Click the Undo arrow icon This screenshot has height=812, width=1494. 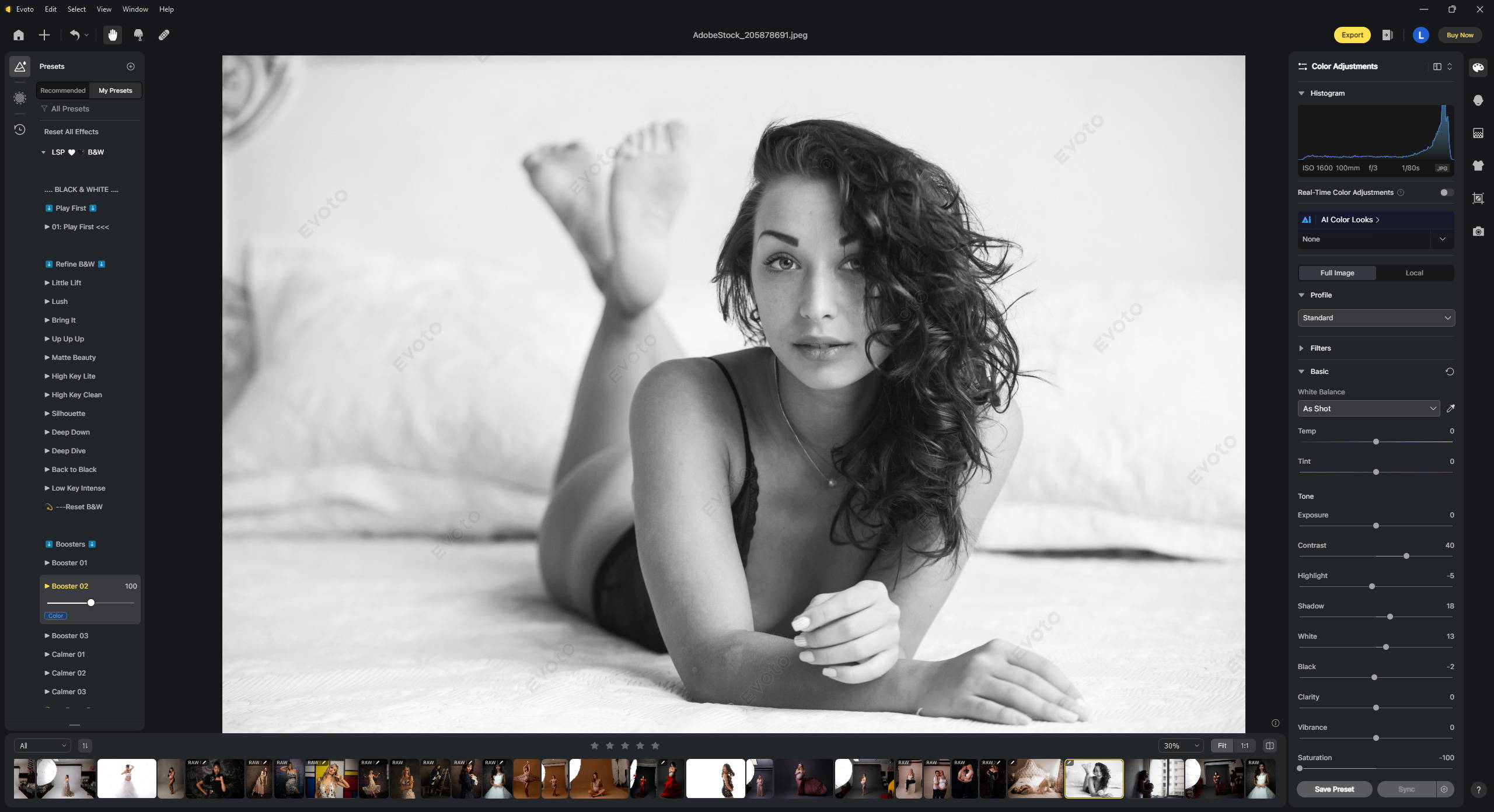(x=74, y=35)
